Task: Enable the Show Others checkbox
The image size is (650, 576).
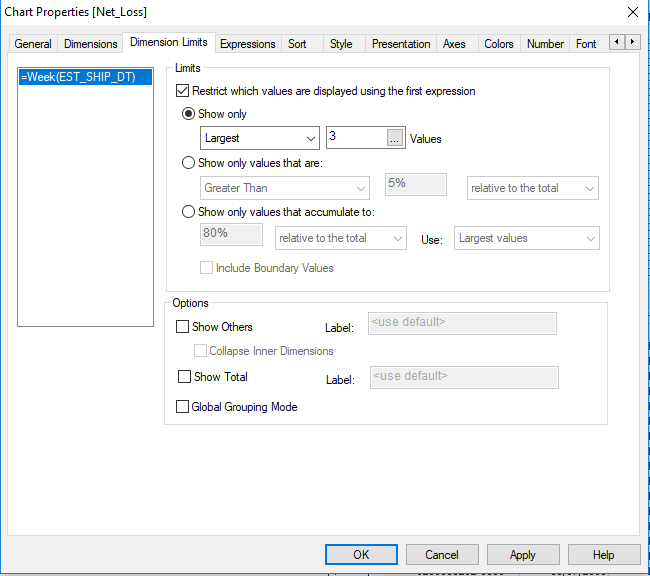Action: tap(182, 327)
